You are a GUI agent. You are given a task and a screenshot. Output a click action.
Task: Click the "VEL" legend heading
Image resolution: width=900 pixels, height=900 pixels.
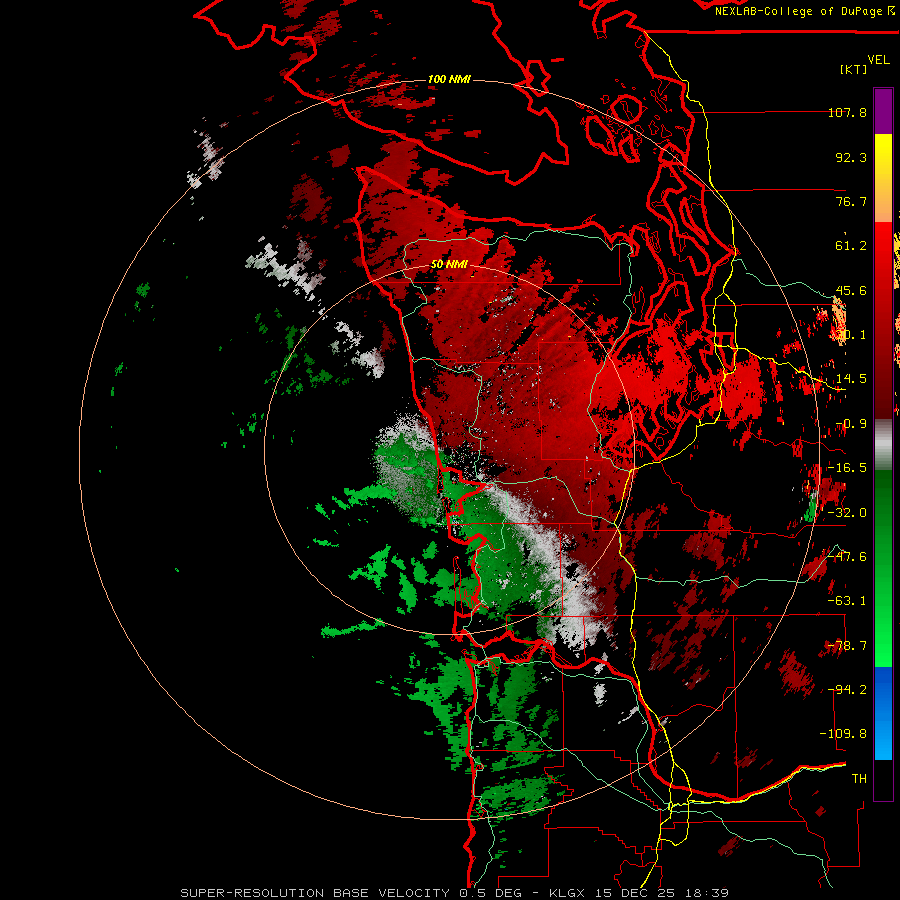pyautogui.click(x=878, y=60)
